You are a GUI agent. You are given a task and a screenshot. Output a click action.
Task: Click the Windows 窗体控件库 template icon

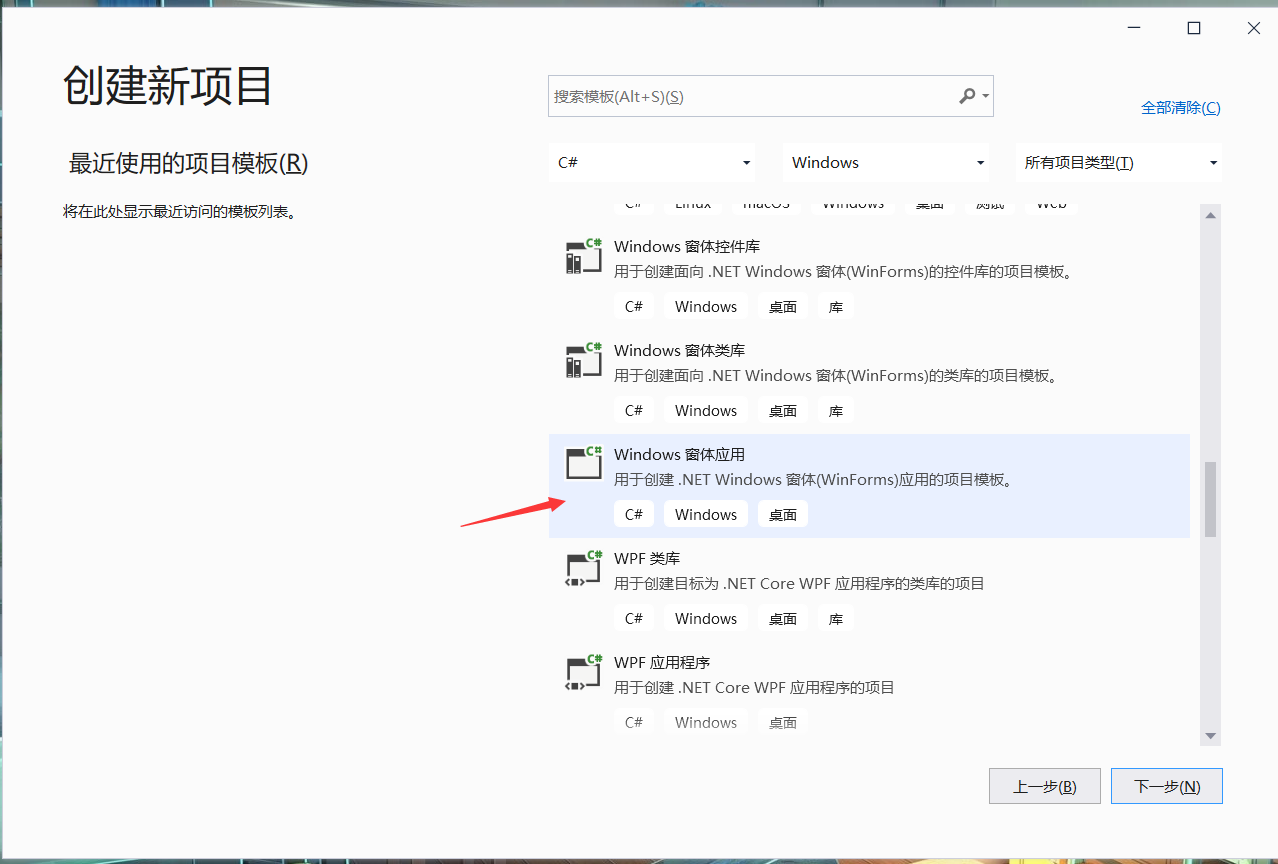tap(583, 256)
